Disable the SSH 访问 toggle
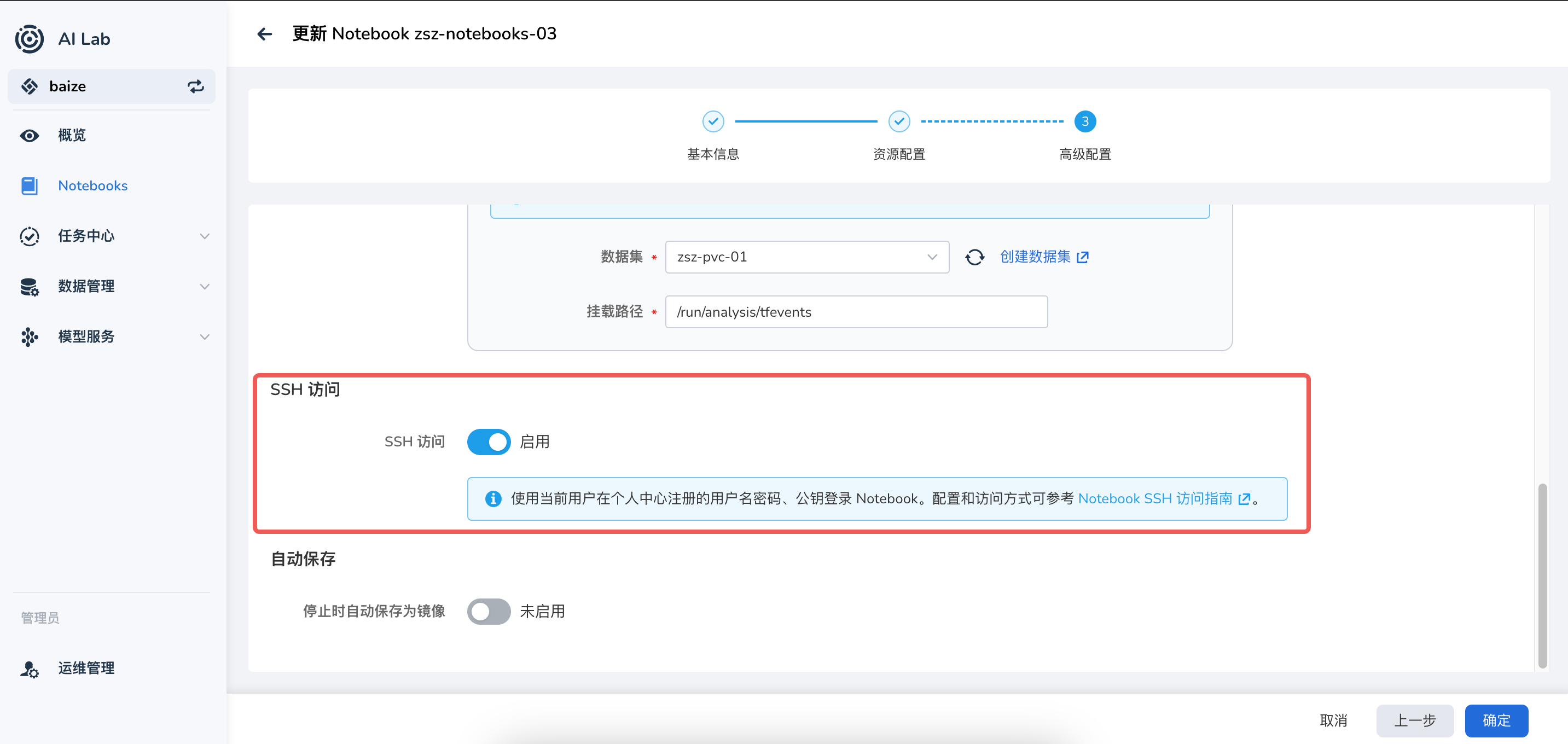The height and width of the screenshot is (744, 1568). pos(489,441)
